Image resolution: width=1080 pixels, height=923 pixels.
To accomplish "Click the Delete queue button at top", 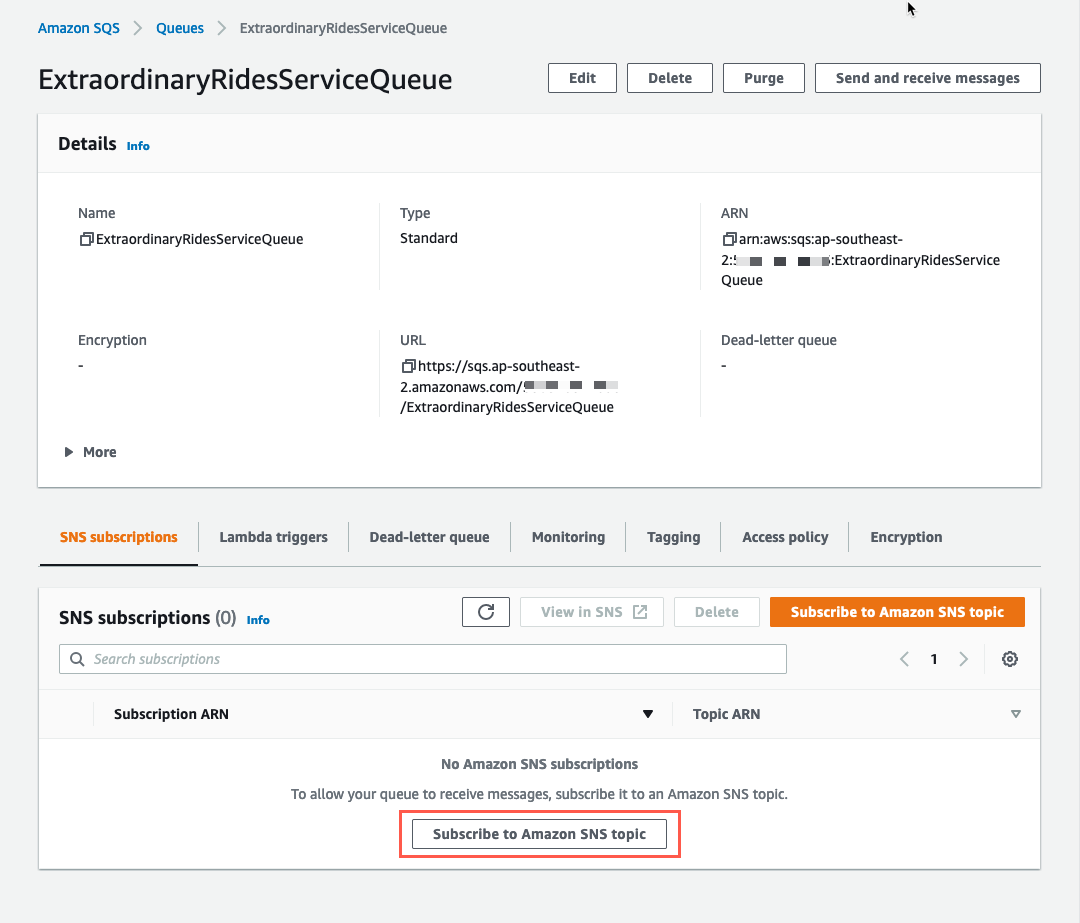I will (x=669, y=78).
